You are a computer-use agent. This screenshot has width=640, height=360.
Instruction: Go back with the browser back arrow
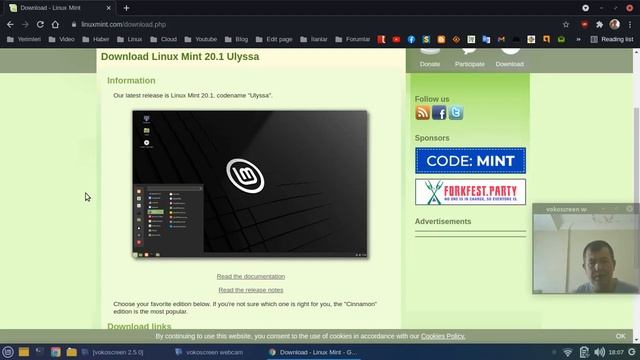pyautogui.click(x=10, y=24)
